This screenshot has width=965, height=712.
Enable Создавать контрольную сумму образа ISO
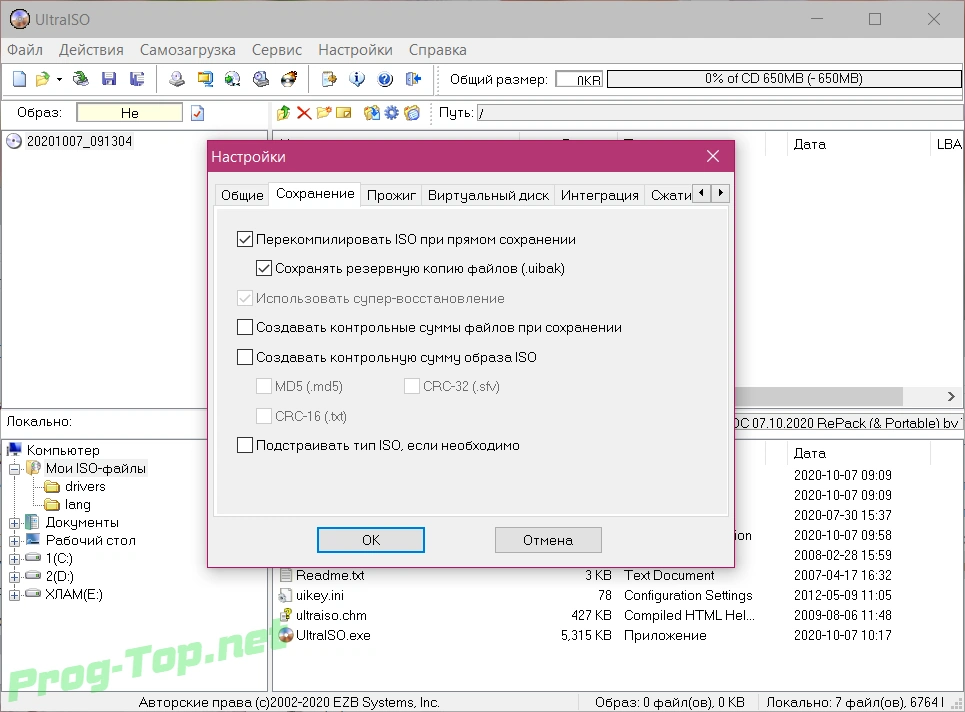point(245,357)
